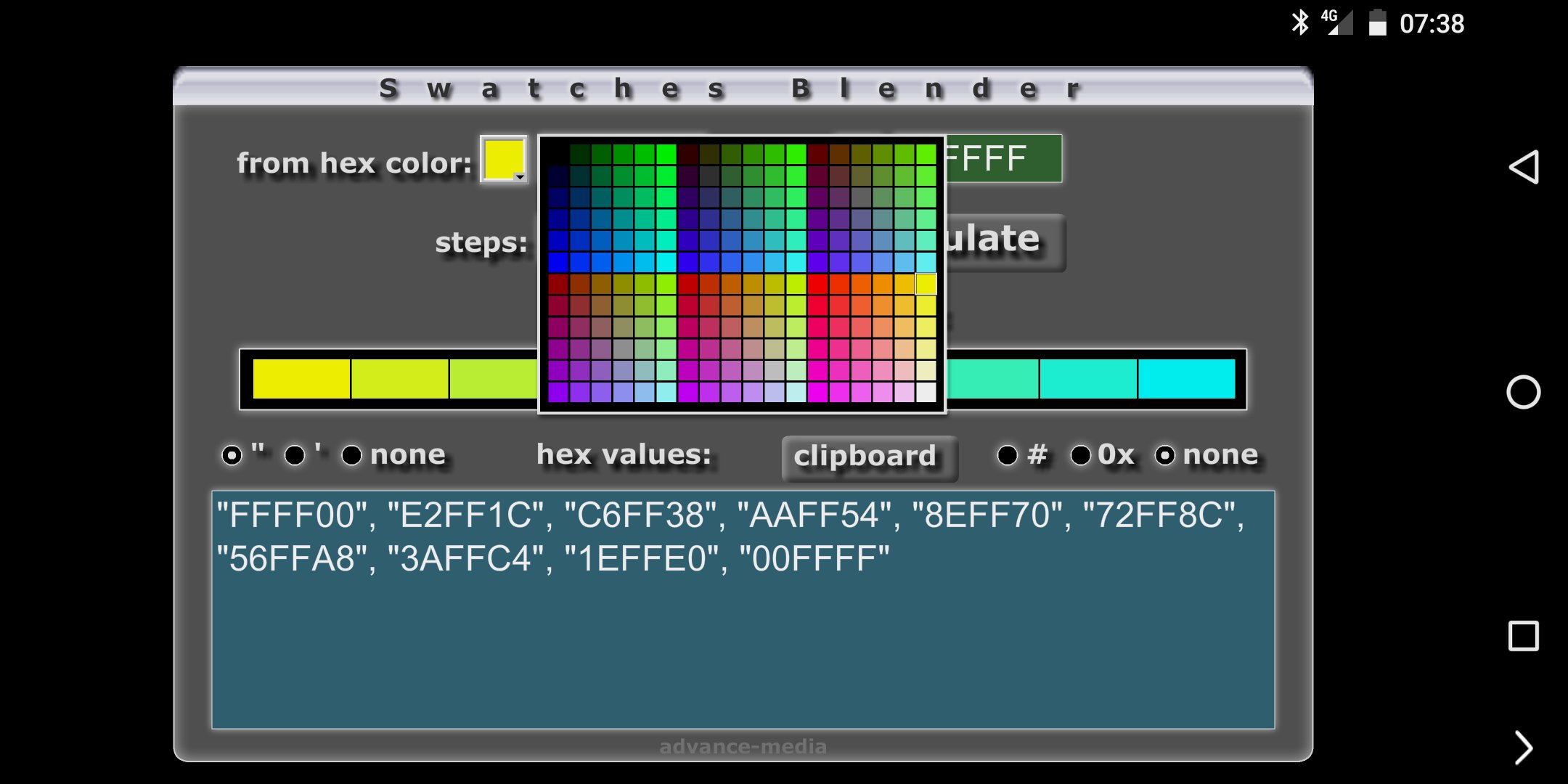Pick pure white in palette's bottom-right corner
Viewport: 1568px width, 784px height.
point(926,393)
